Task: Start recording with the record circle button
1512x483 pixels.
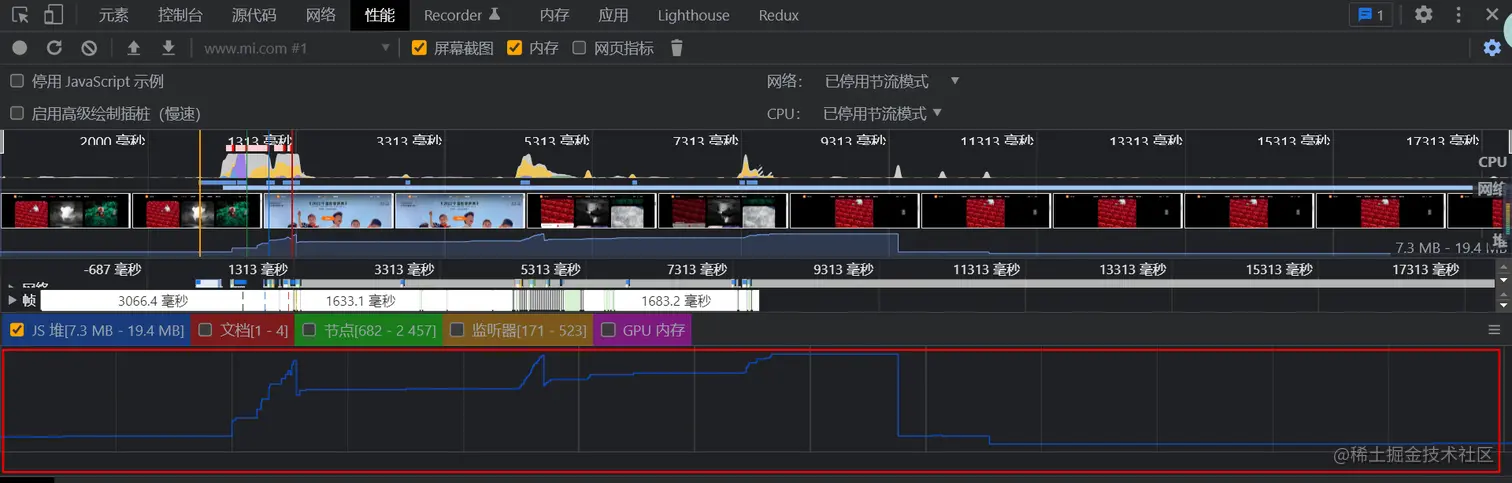Action: [x=19, y=47]
